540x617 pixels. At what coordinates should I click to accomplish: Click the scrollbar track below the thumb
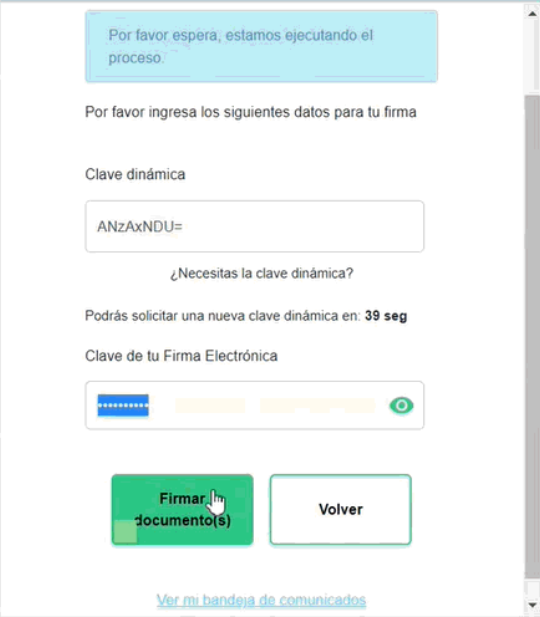[x=532, y=588]
